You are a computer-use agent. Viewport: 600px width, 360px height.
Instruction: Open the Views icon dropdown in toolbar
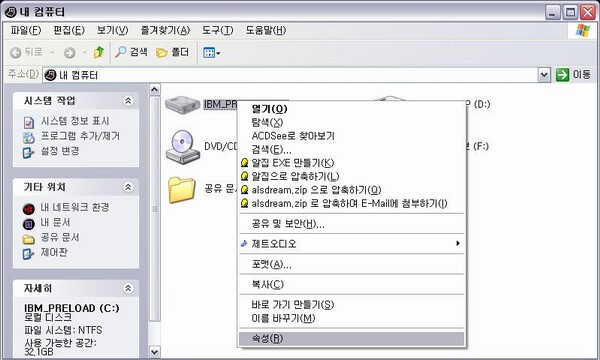click(x=211, y=52)
